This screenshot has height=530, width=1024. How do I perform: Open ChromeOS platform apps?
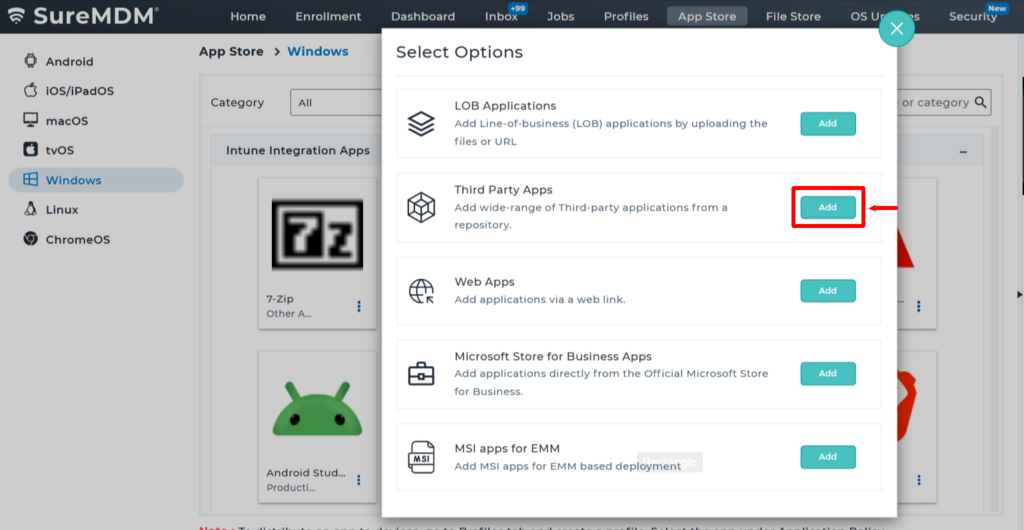point(77,240)
